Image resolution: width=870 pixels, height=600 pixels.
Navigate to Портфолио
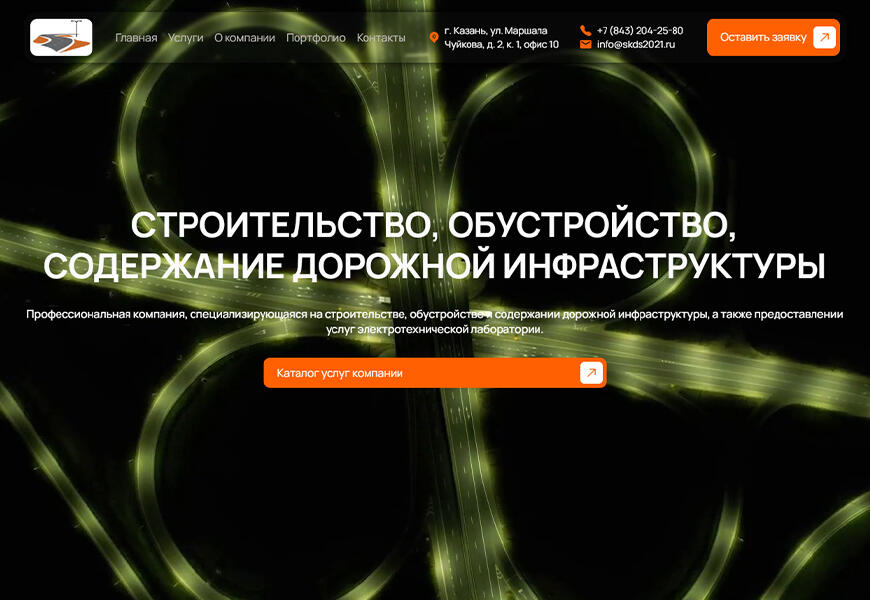click(x=315, y=38)
